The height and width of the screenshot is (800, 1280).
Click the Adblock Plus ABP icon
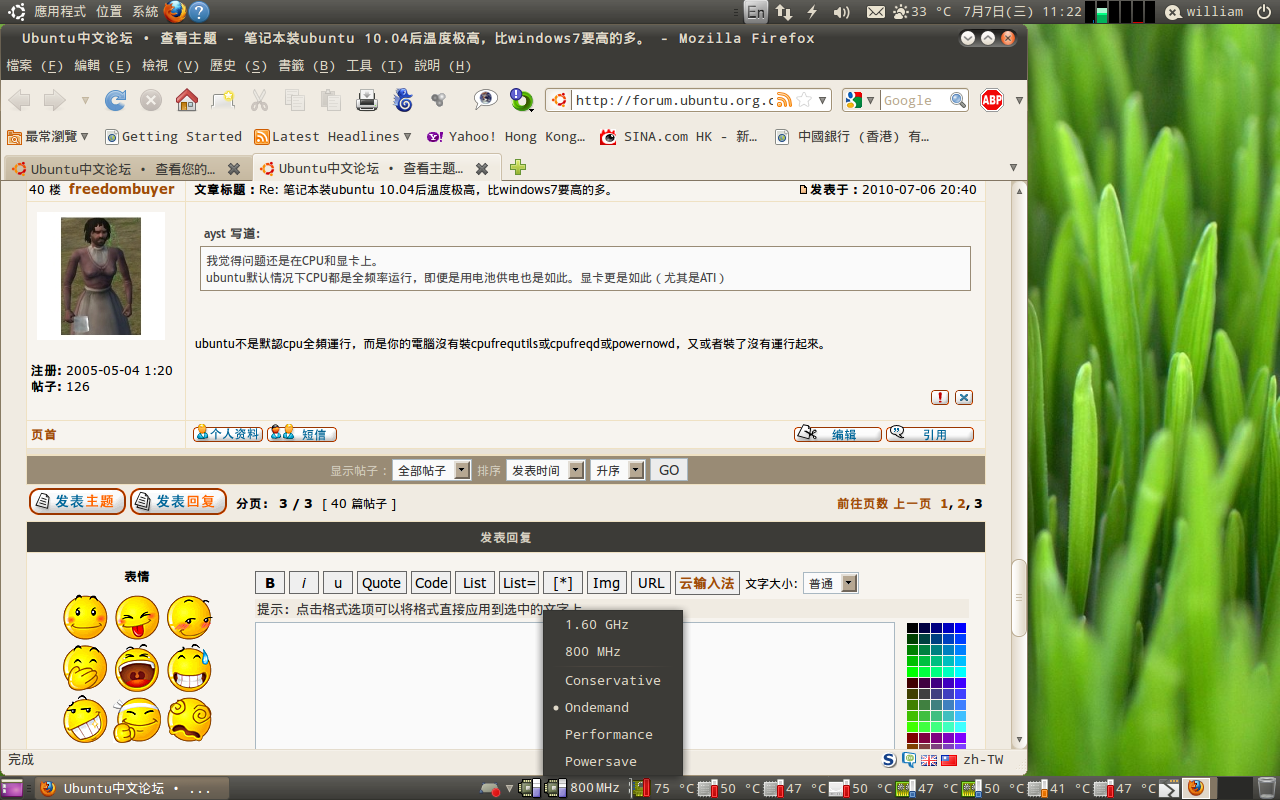[992, 100]
